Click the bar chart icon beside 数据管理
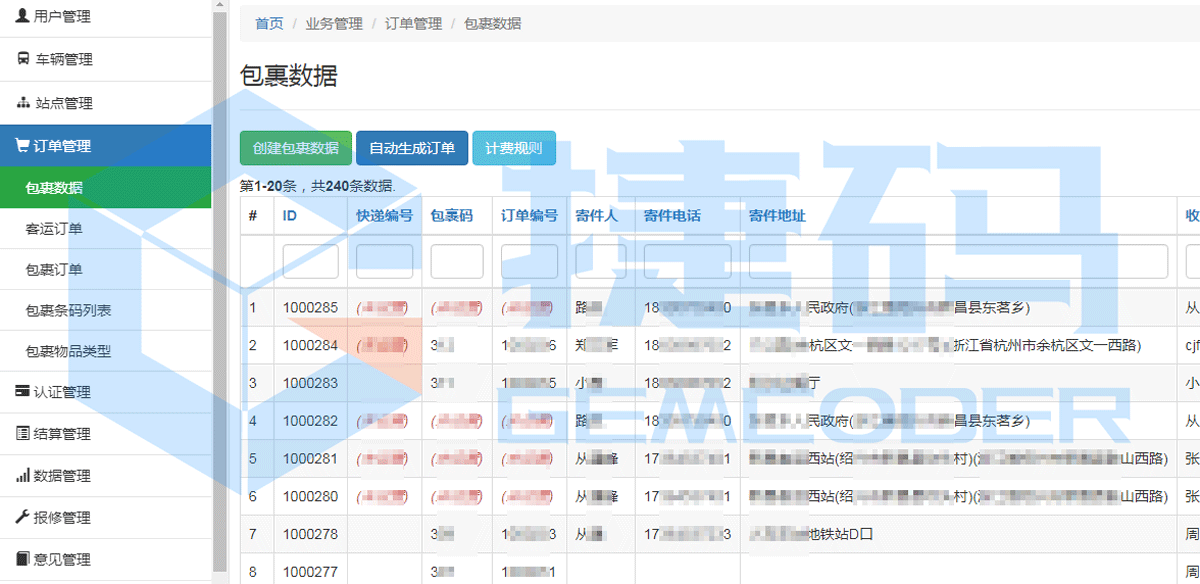This screenshot has height=584, width=1200. point(22,476)
